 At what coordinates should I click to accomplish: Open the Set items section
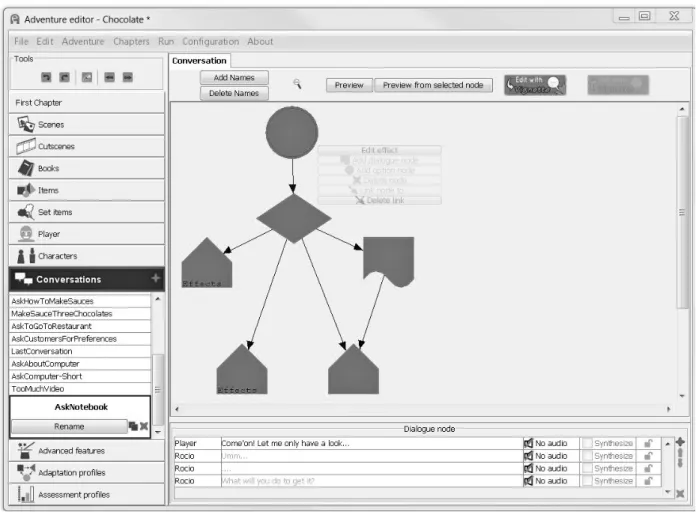pos(87,212)
